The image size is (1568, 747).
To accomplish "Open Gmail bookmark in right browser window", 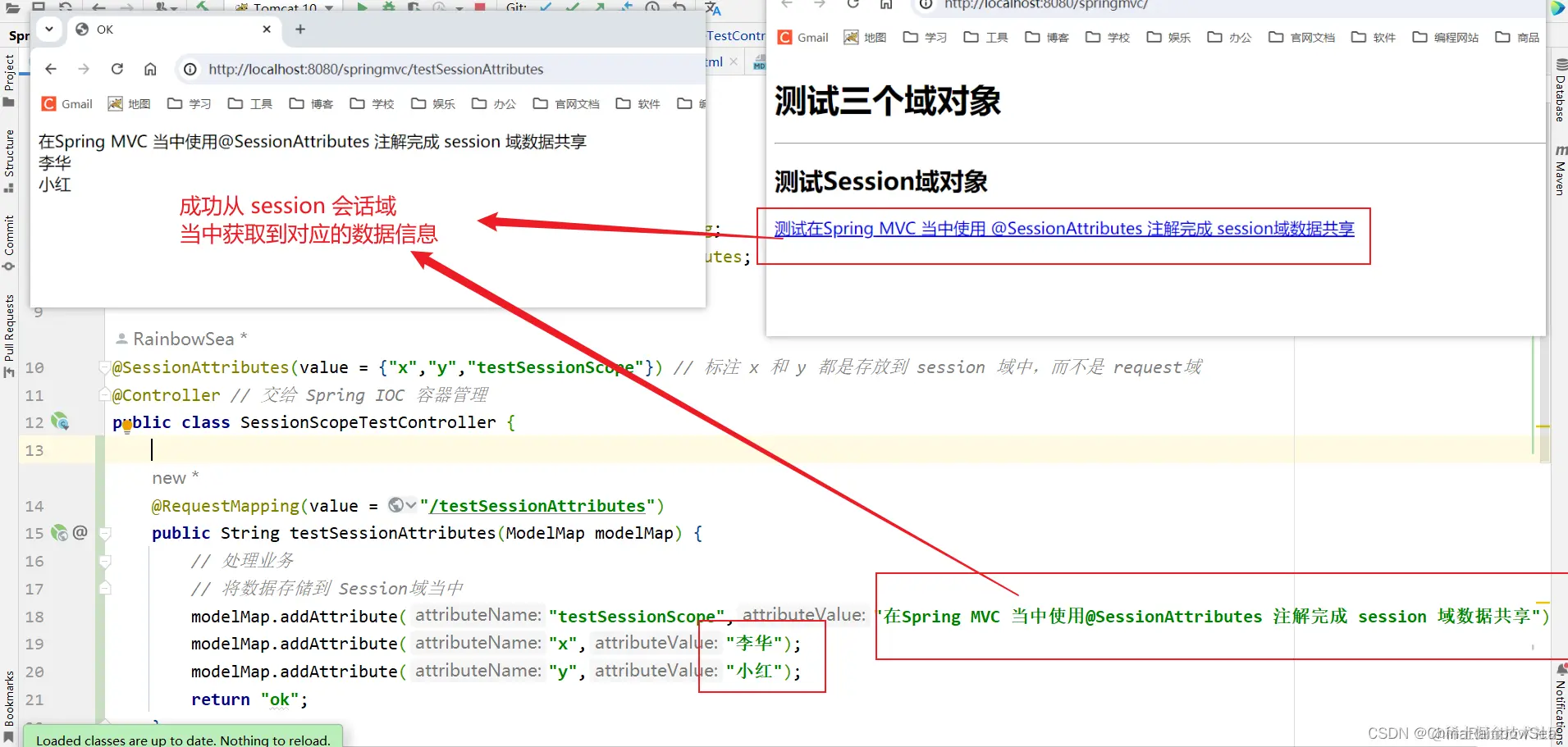I will coord(803,38).
